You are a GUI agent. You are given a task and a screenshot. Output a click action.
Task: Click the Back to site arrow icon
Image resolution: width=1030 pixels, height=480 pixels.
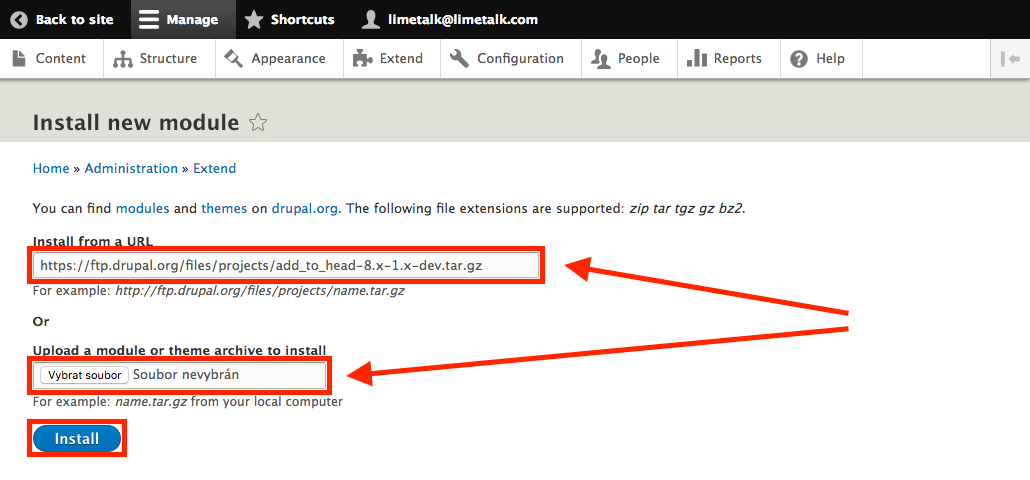click(19, 19)
